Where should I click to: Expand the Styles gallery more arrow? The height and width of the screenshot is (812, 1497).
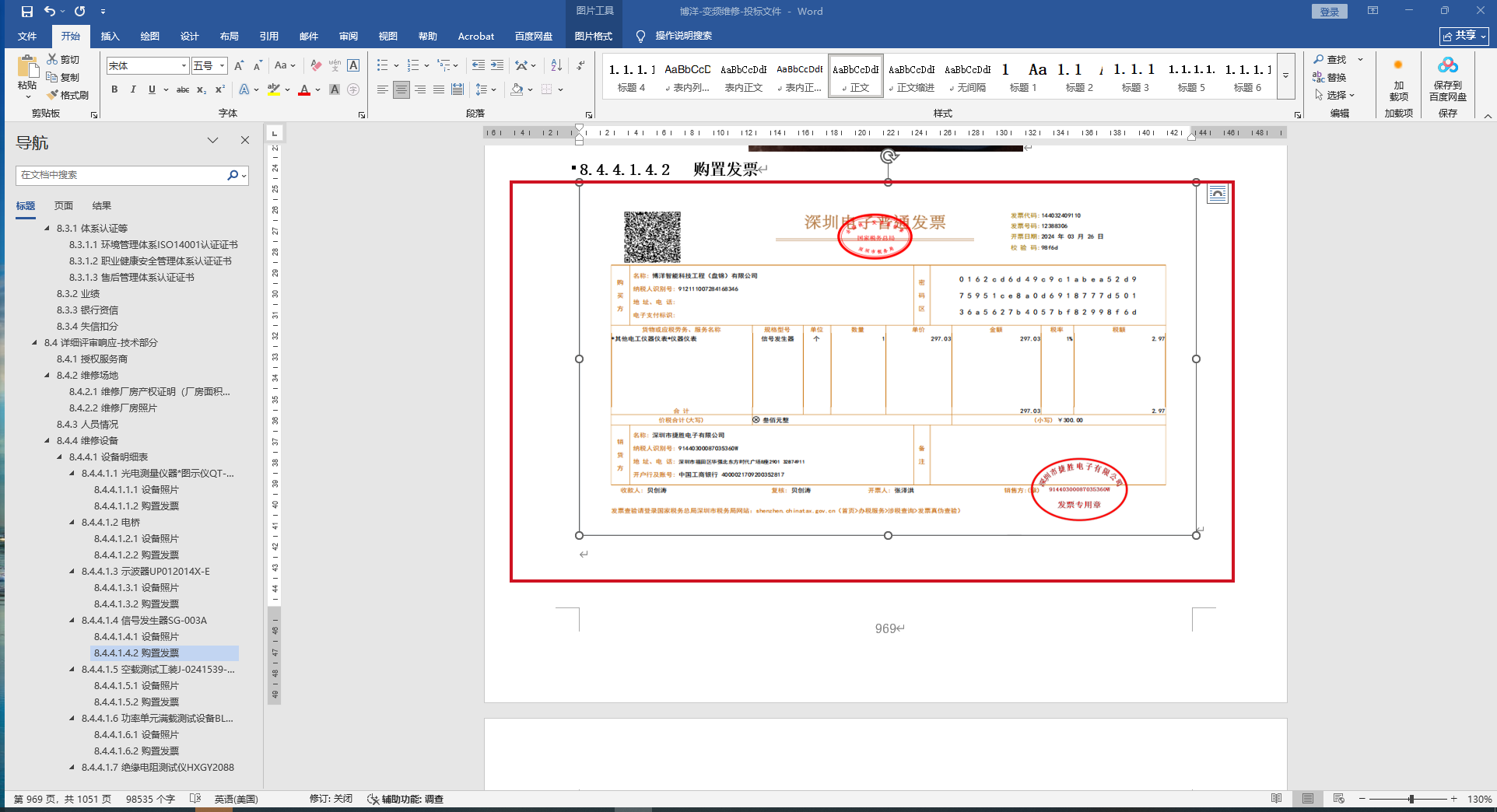click(1285, 75)
